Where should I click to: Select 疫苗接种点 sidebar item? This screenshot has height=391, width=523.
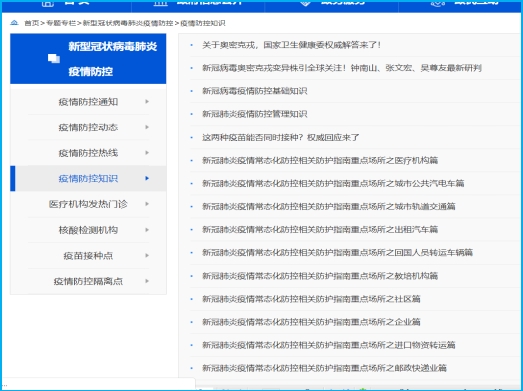coord(88,256)
